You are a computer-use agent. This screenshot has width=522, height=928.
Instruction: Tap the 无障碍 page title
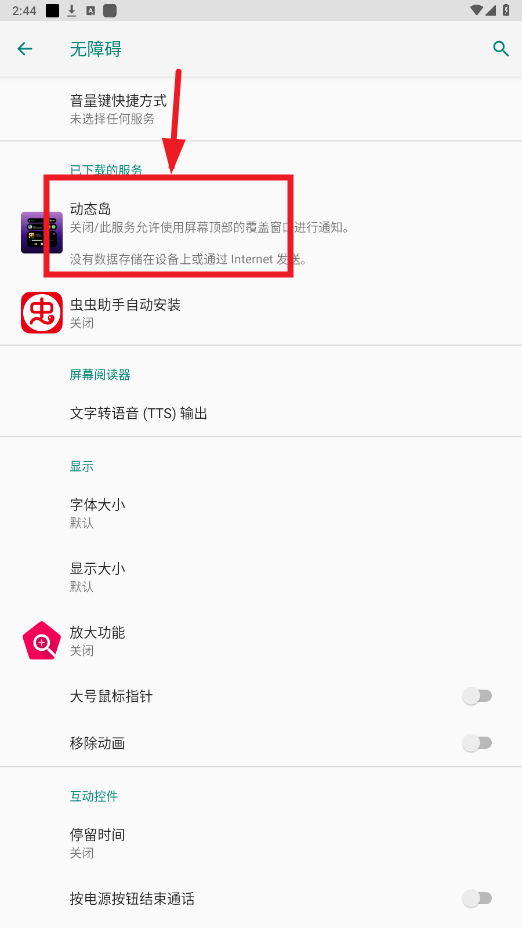[96, 49]
